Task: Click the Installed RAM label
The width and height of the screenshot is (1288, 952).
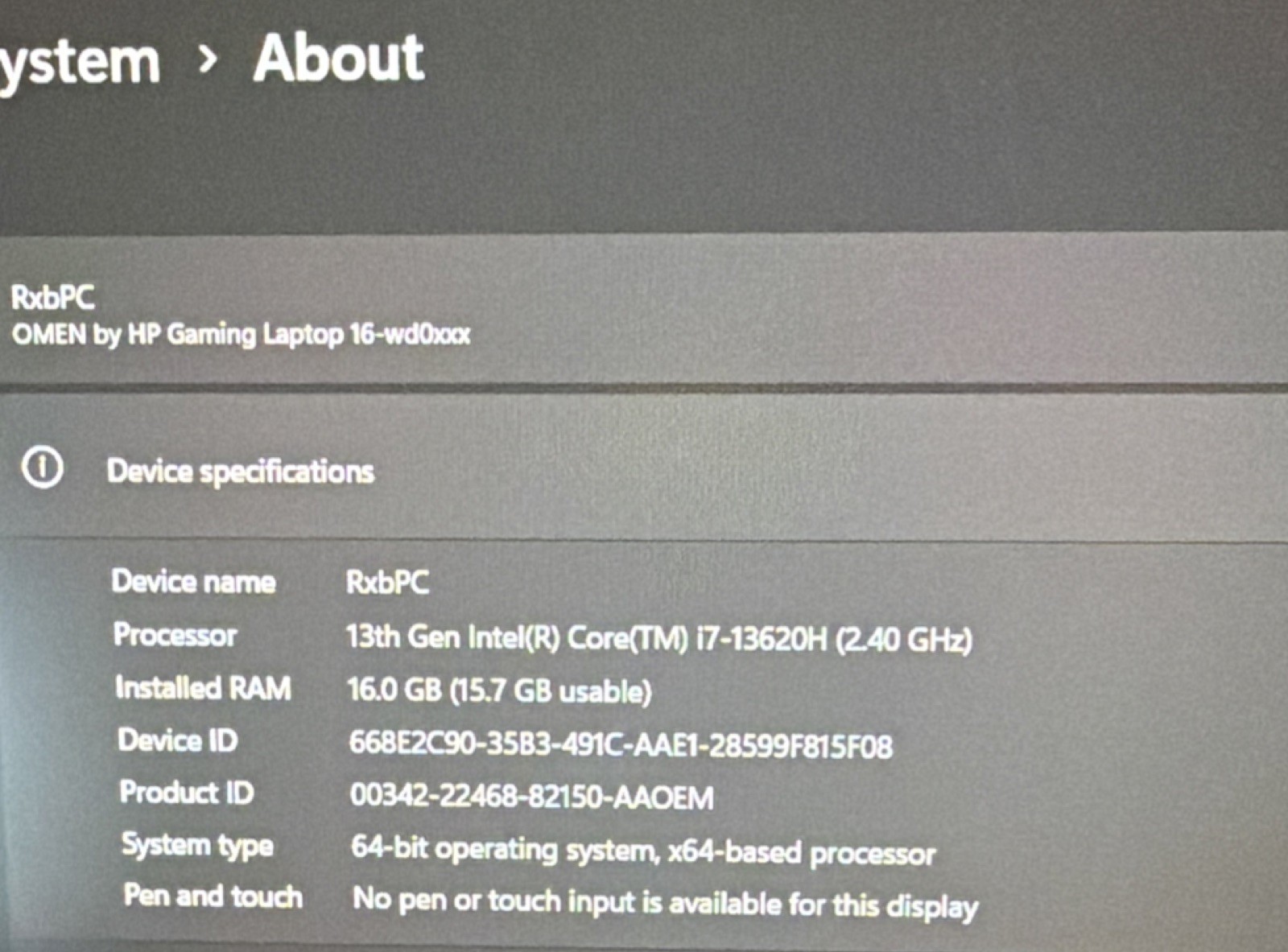Action: tap(203, 688)
